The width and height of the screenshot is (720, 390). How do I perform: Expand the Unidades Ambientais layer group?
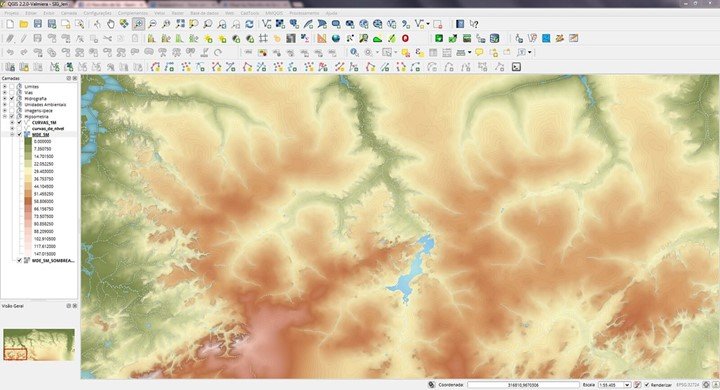pos(5,105)
